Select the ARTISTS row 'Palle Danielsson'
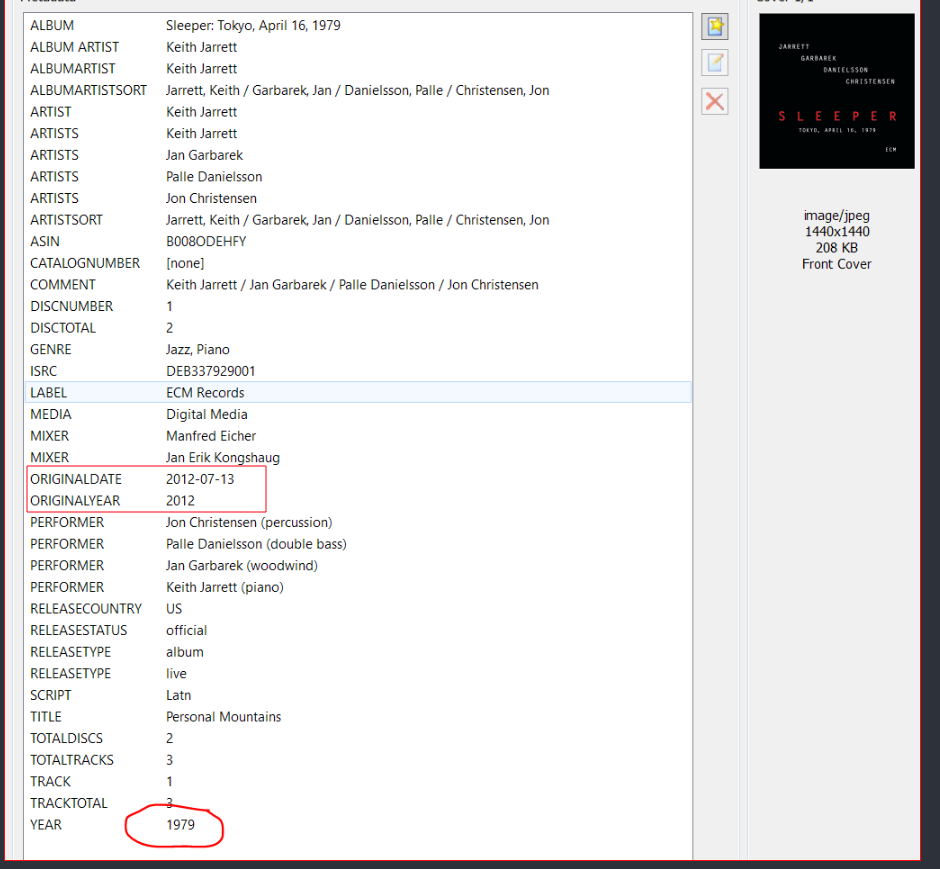The width and height of the screenshot is (940, 869). click(x=358, y=177)
